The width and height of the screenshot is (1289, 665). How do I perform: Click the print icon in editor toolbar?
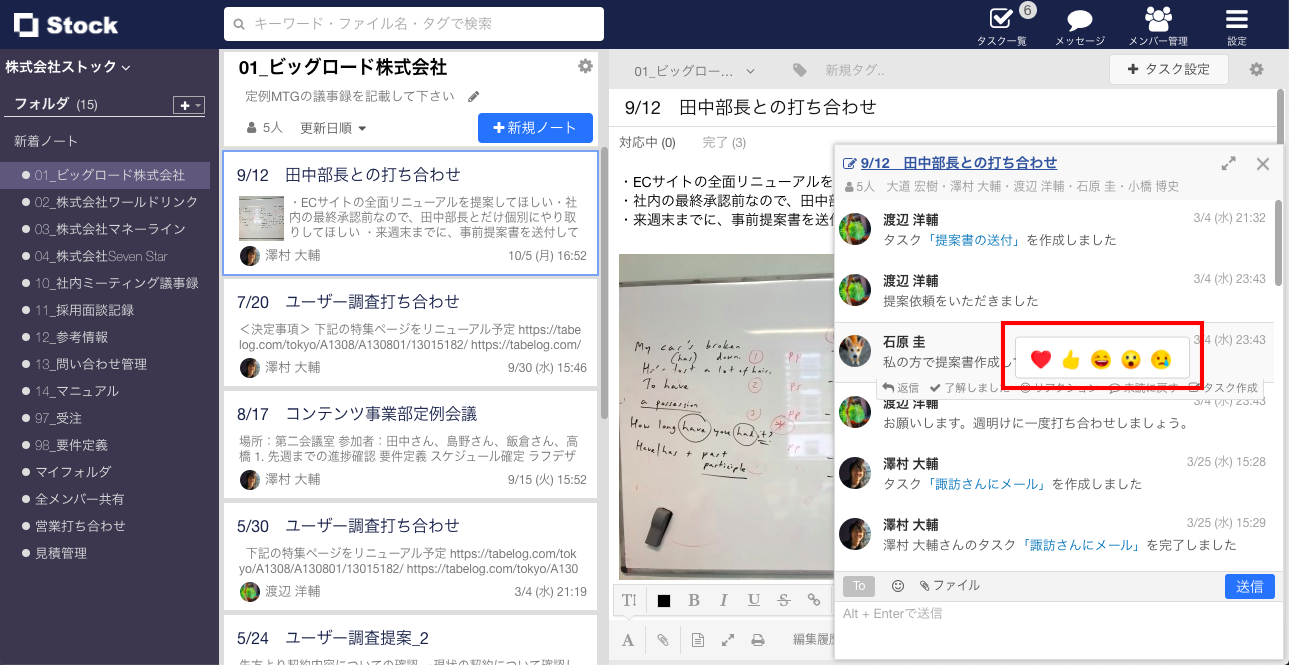click(x=758, y=640)
